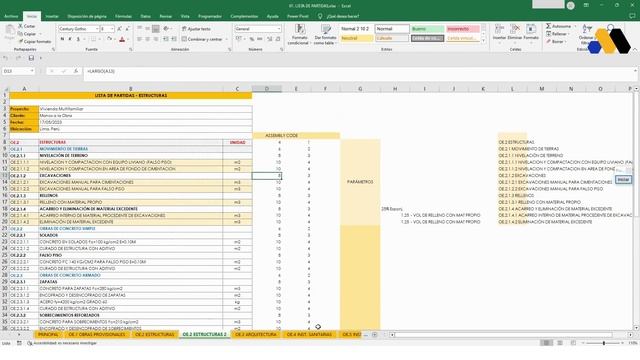Switch to OE.3 ARQUITECTURA sheet tab
Screen dimensions: 640x360
256,334
